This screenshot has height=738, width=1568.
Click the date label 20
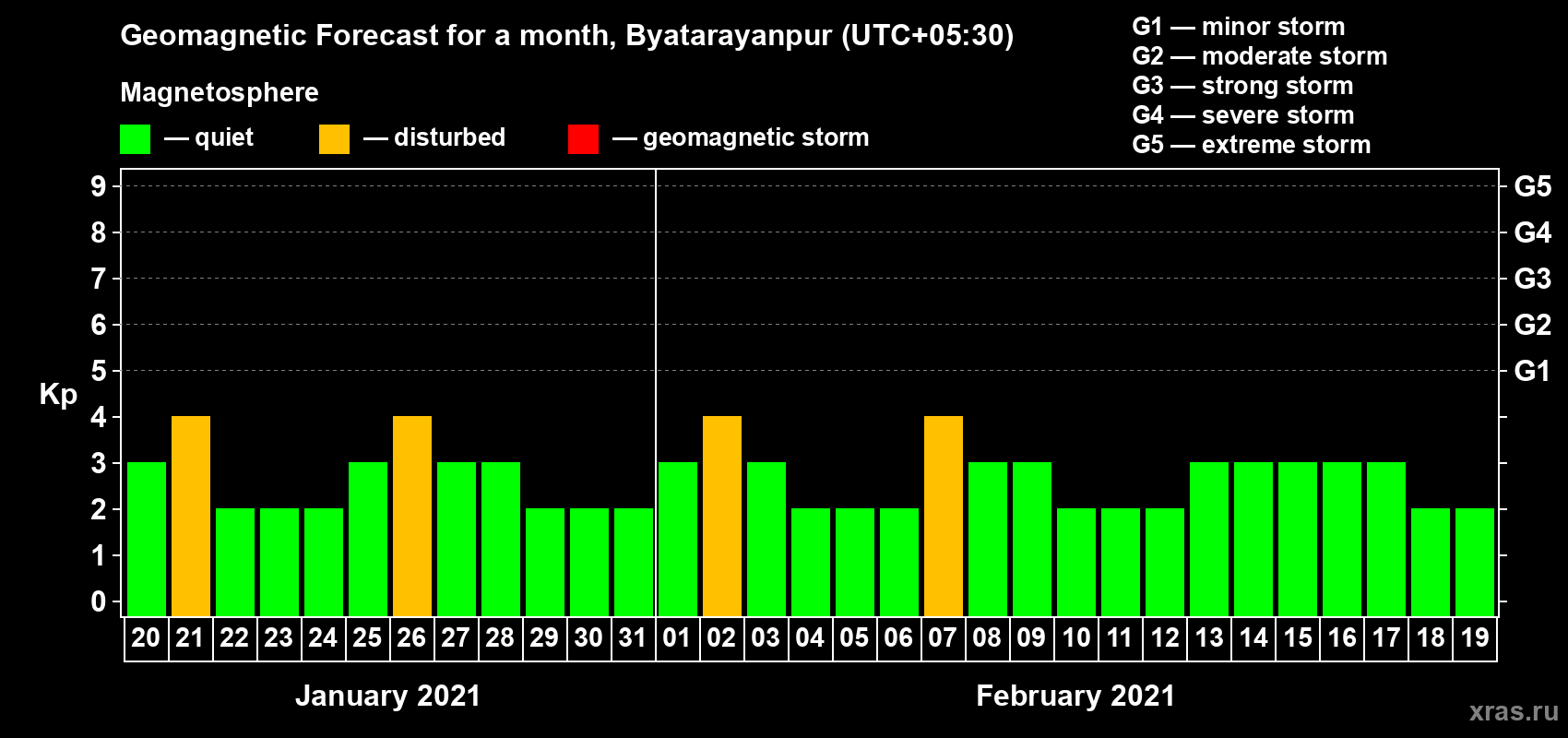click(146, 637)
